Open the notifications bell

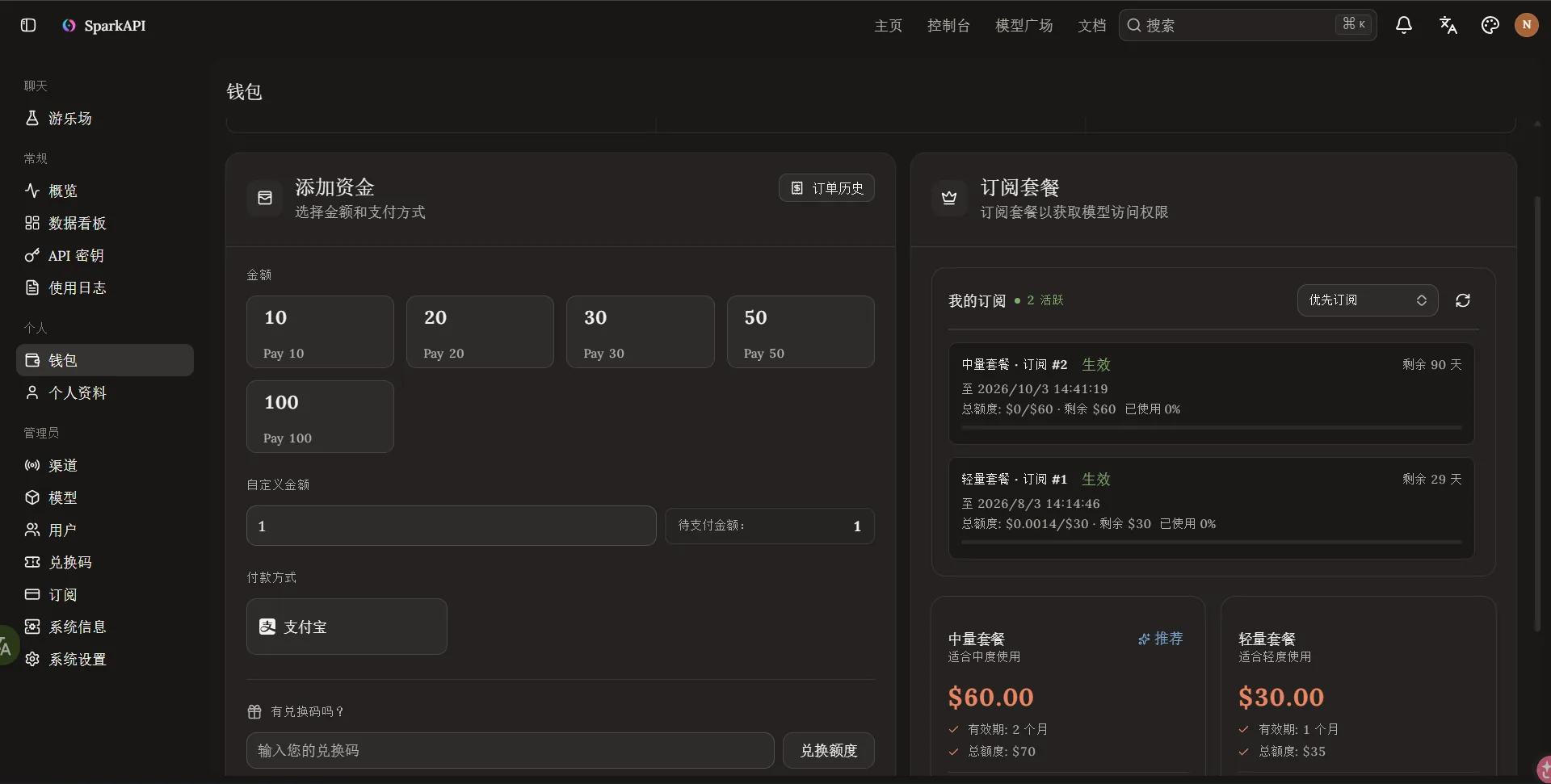click(x=1404, y=25)
